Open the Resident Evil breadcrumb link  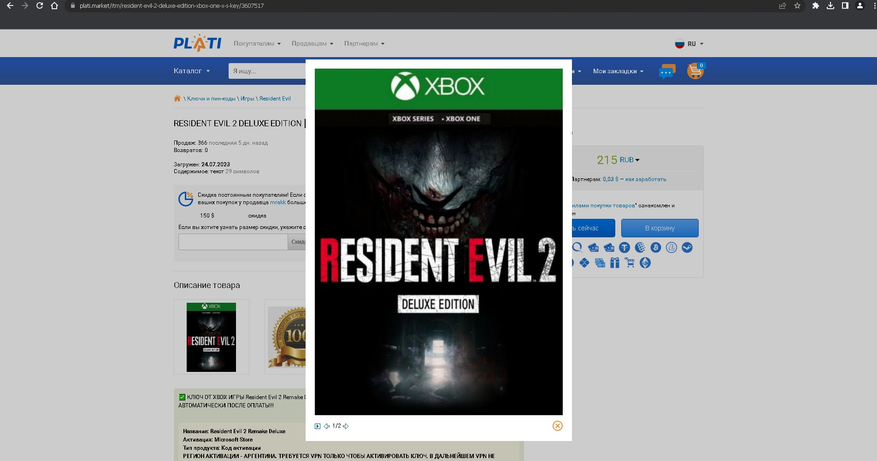coord(275,98)
